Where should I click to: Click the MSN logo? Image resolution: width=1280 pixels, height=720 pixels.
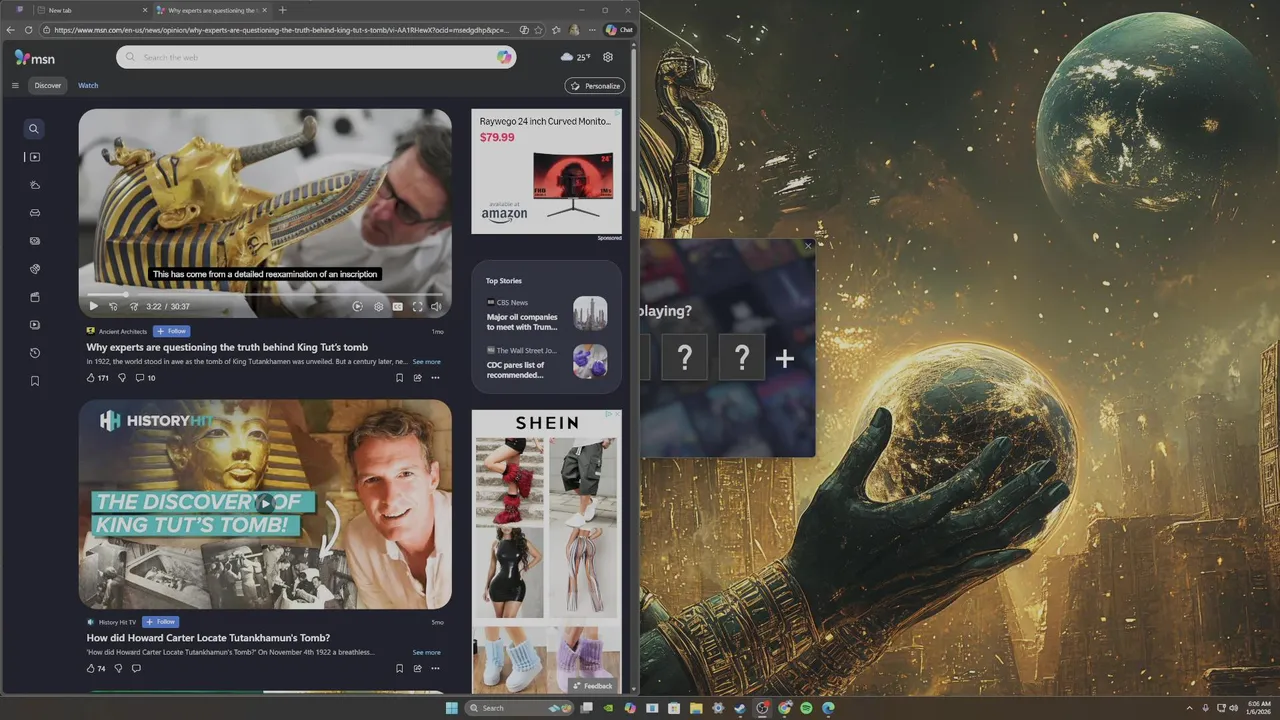[x=35, y=58]
